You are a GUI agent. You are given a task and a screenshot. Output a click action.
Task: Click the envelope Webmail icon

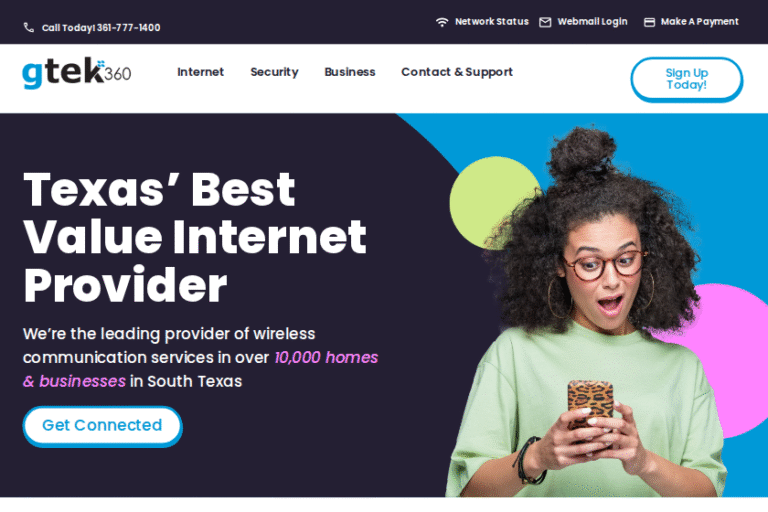pos(545,22)
